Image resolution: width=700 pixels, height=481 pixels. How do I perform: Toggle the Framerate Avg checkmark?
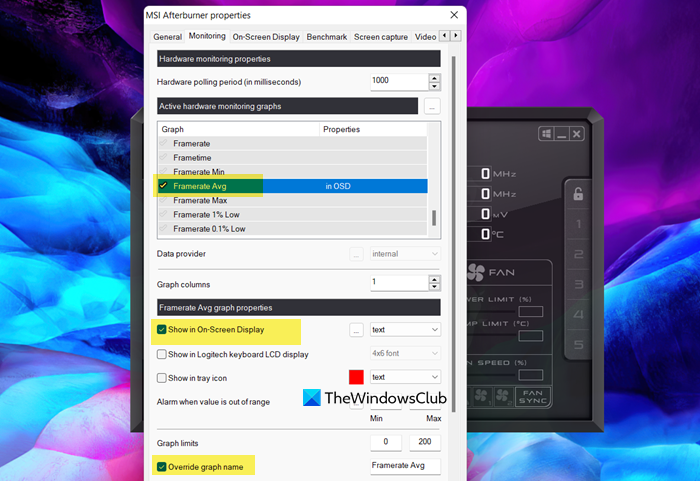coord(163,185)
